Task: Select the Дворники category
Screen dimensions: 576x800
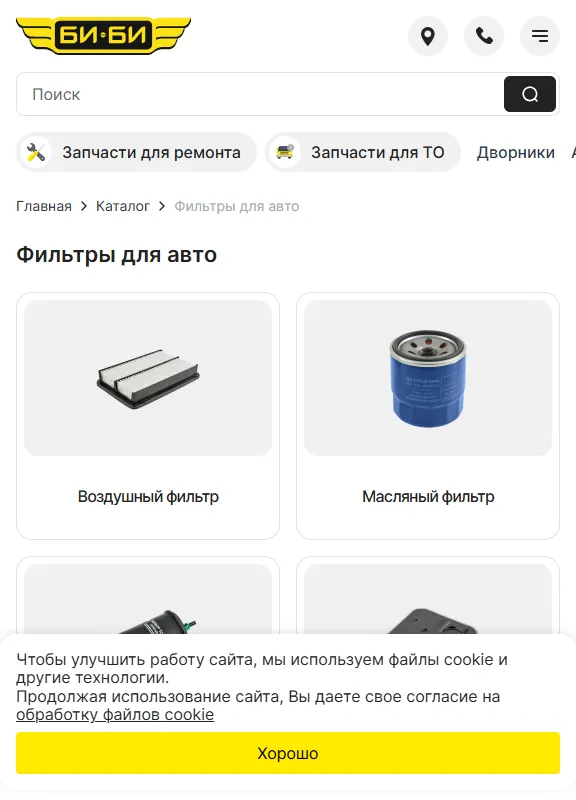Action: tap(515, 152)
